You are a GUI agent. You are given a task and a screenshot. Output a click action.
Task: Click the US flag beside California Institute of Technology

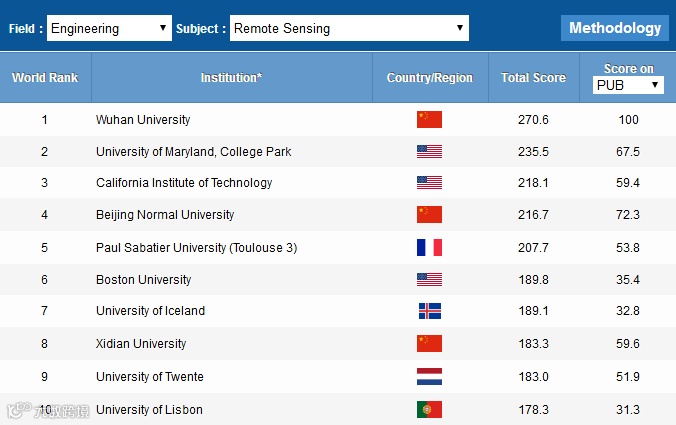[x=429, y=183]
